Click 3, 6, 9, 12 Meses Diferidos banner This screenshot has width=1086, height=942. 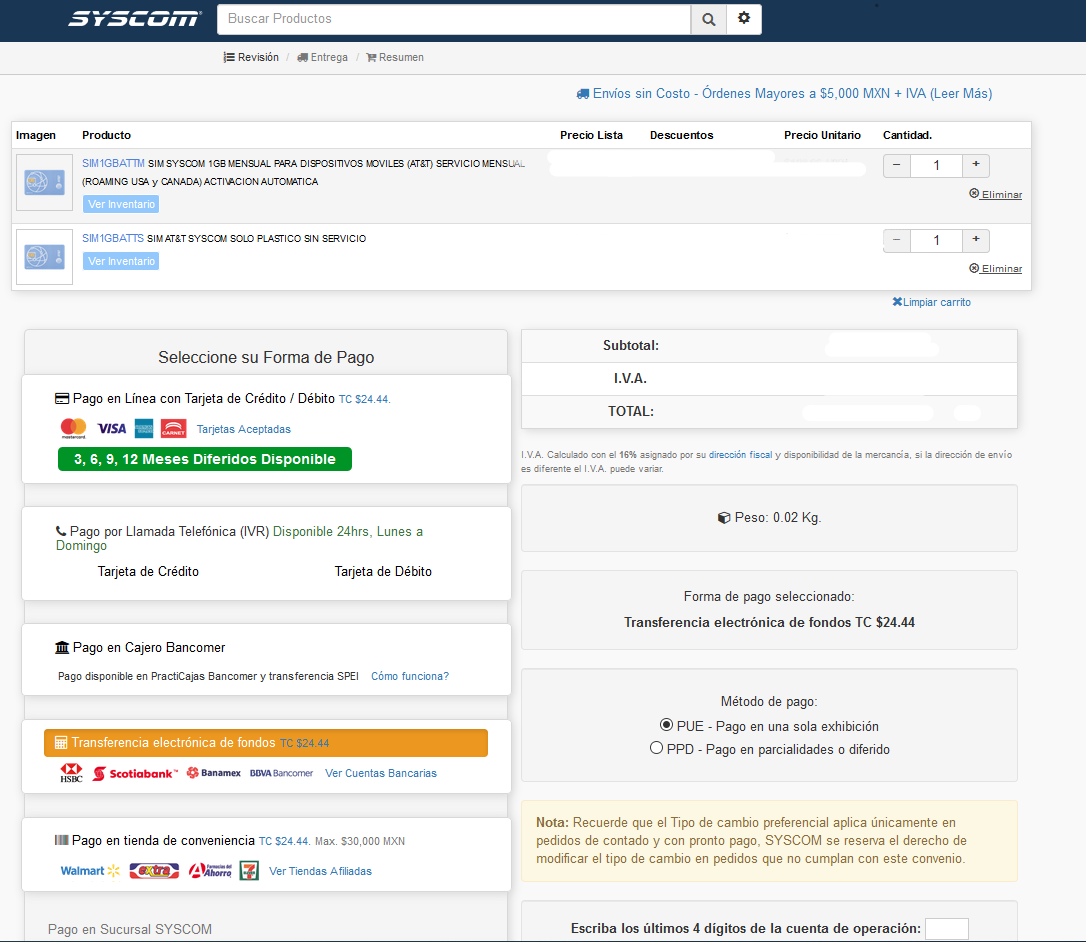[205, 459]
